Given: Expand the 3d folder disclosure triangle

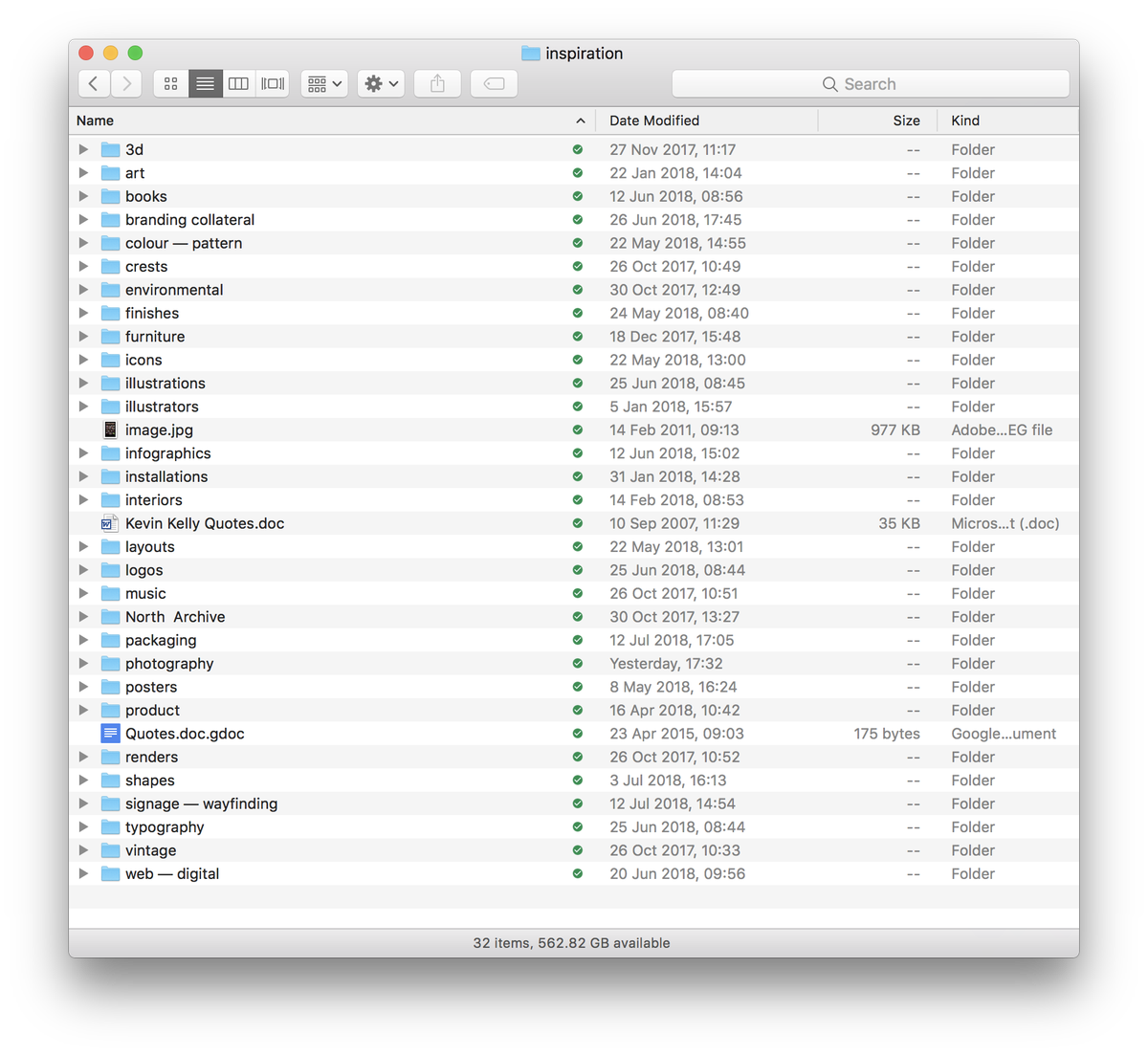Looking at the screenshot, I should (x=83, y=149).
